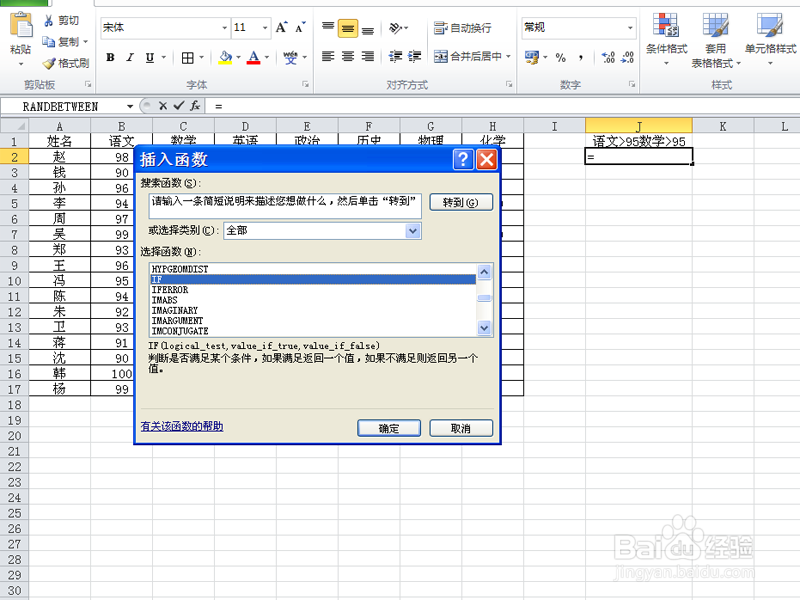Click 合并后居中 merge and center
Viewport: 800px width, 600px height.
pos(468,56)
